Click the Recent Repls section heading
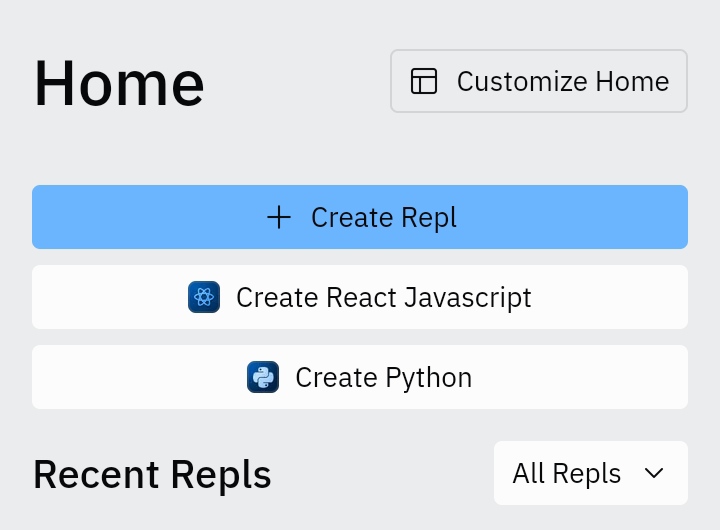This screenshot has height=530, width=720. point(152,474)
